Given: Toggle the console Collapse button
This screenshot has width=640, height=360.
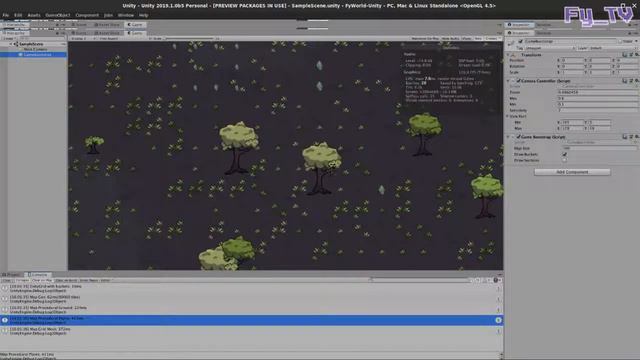Looking at the screenshot, I should 22,280.
